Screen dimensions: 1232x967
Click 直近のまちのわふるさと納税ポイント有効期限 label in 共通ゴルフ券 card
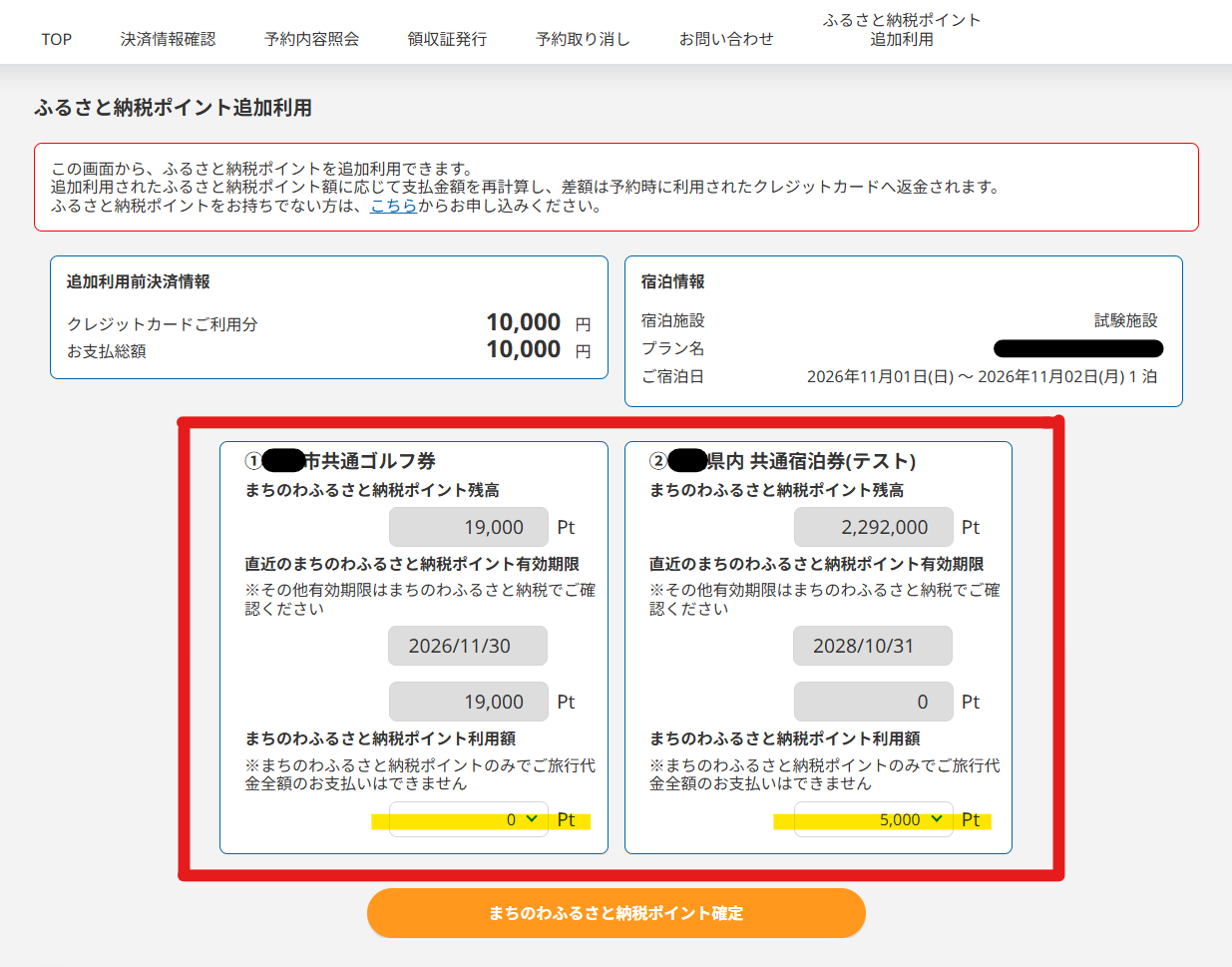[x=412, y=564]
